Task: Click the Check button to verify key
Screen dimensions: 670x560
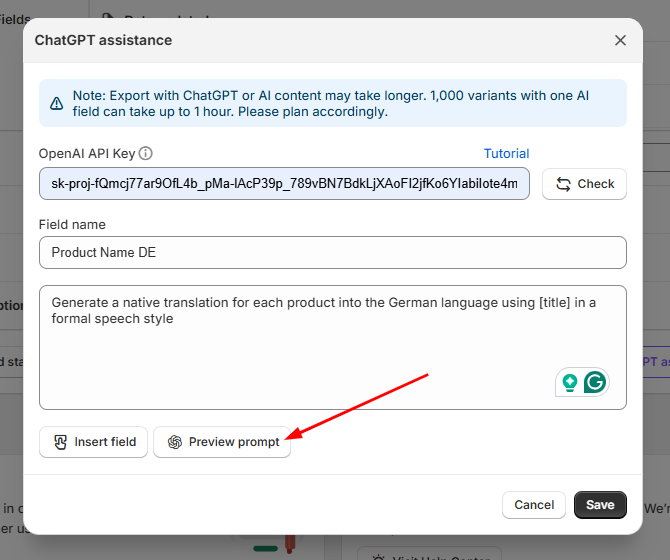Action: click(584, 184)
